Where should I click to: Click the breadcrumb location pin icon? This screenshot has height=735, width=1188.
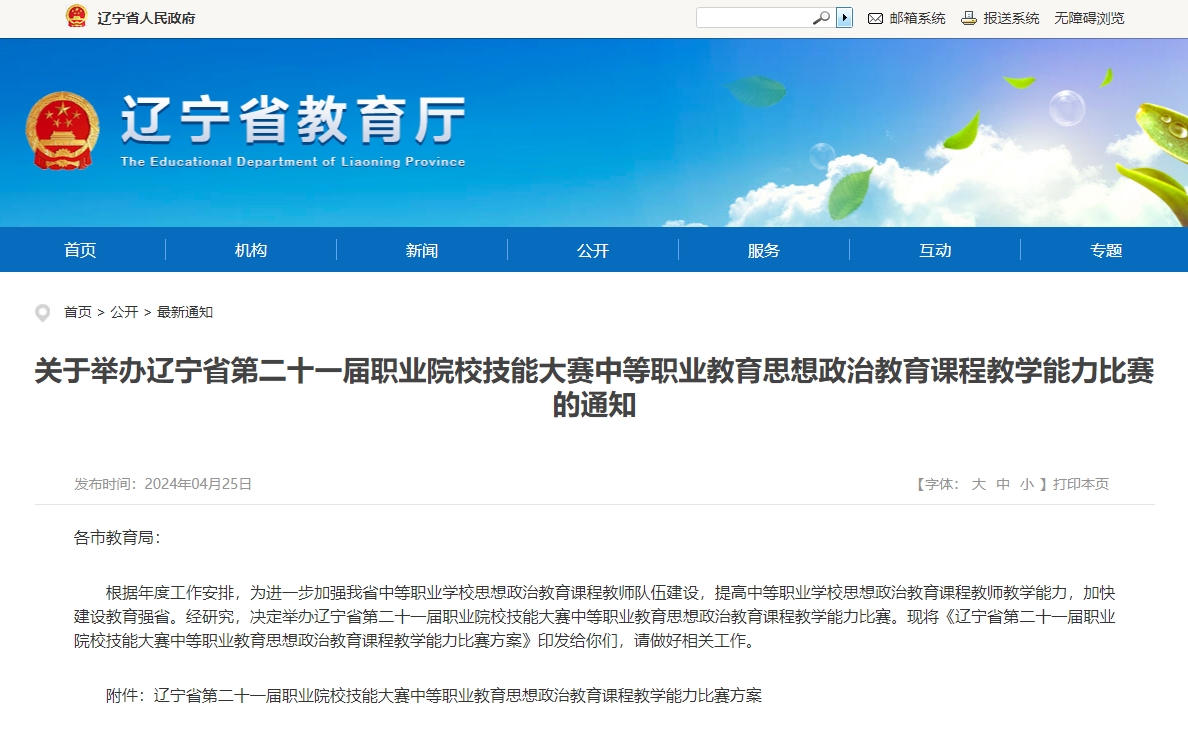[x=43, y=312]
